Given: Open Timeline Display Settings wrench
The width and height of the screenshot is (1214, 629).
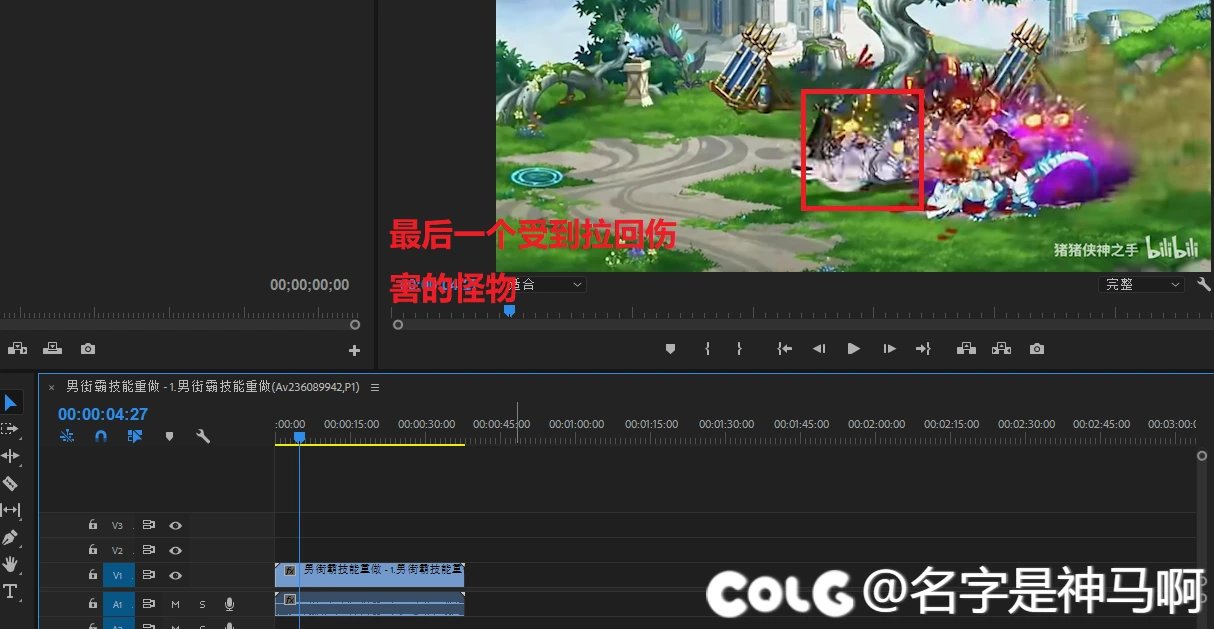Looking at the screenshot, I should click(203, 436).
